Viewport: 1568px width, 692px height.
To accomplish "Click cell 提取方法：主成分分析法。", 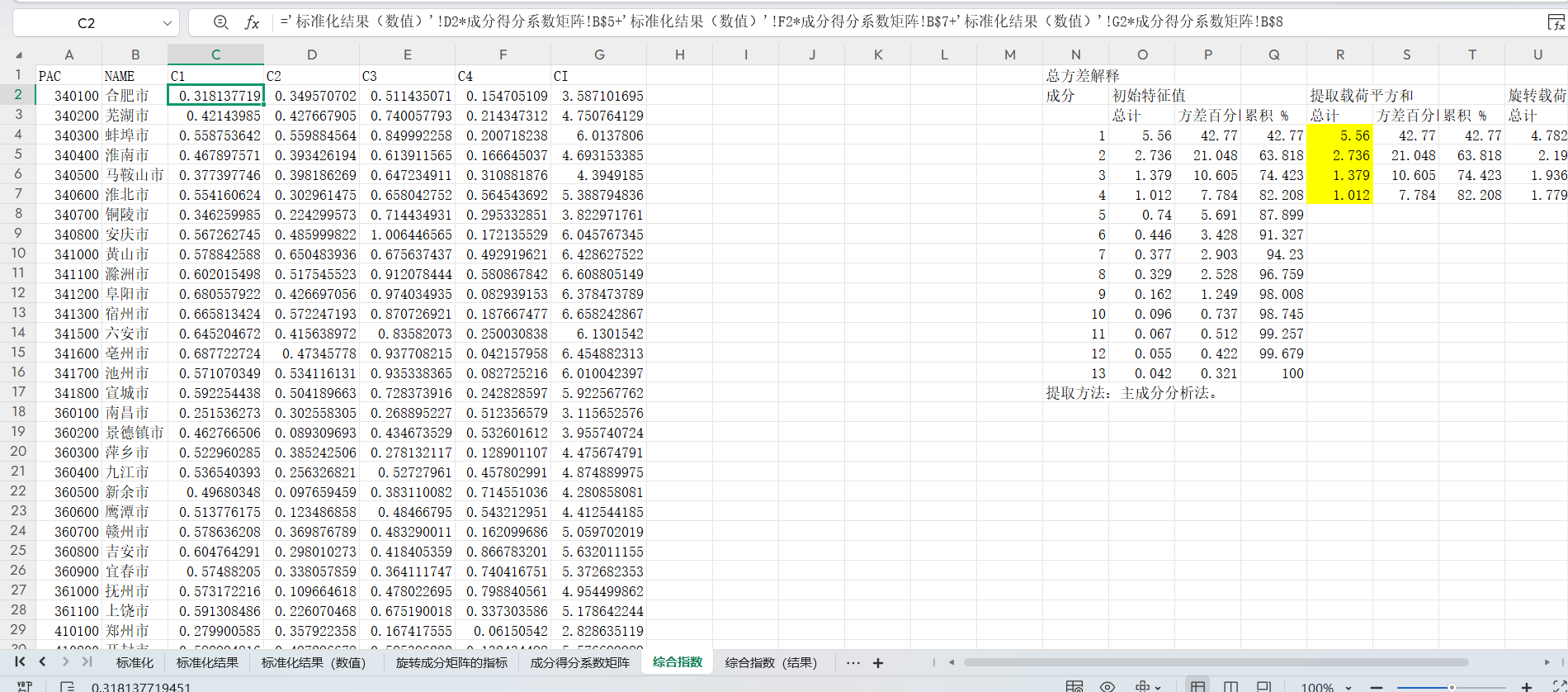I will pyautogui.click(x=1132, y=393).
